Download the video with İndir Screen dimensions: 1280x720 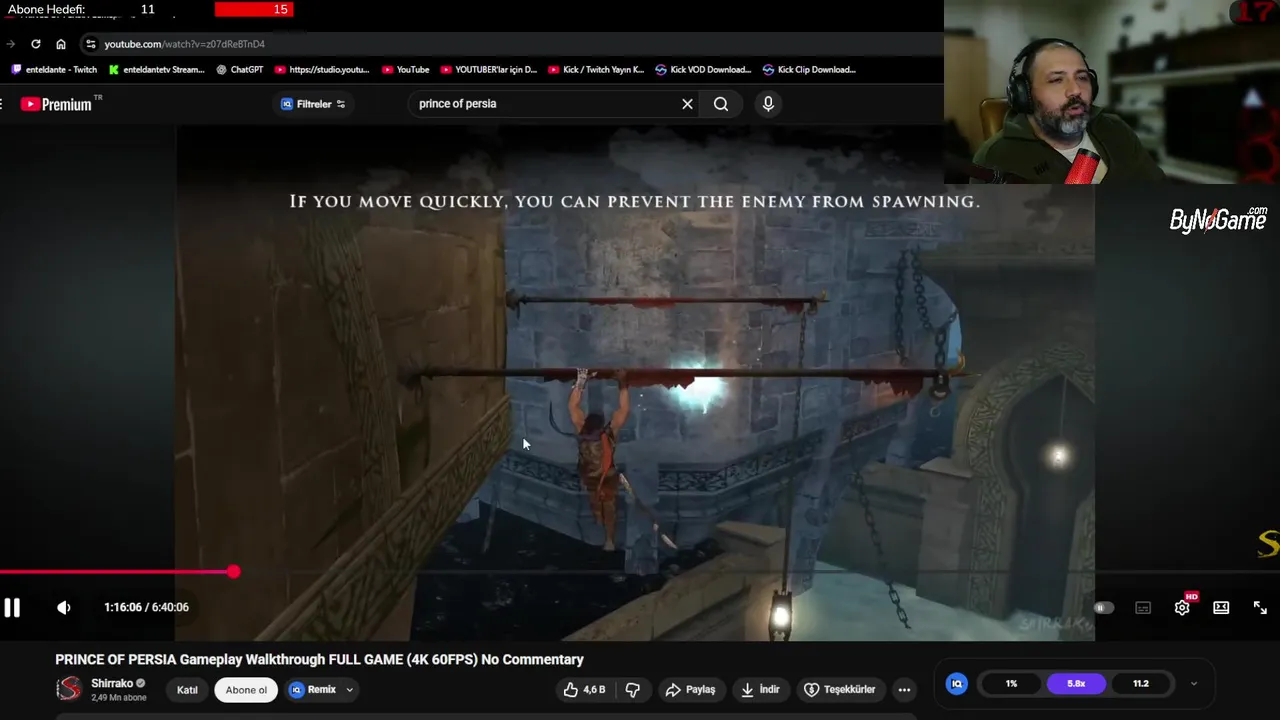(760, 690)
